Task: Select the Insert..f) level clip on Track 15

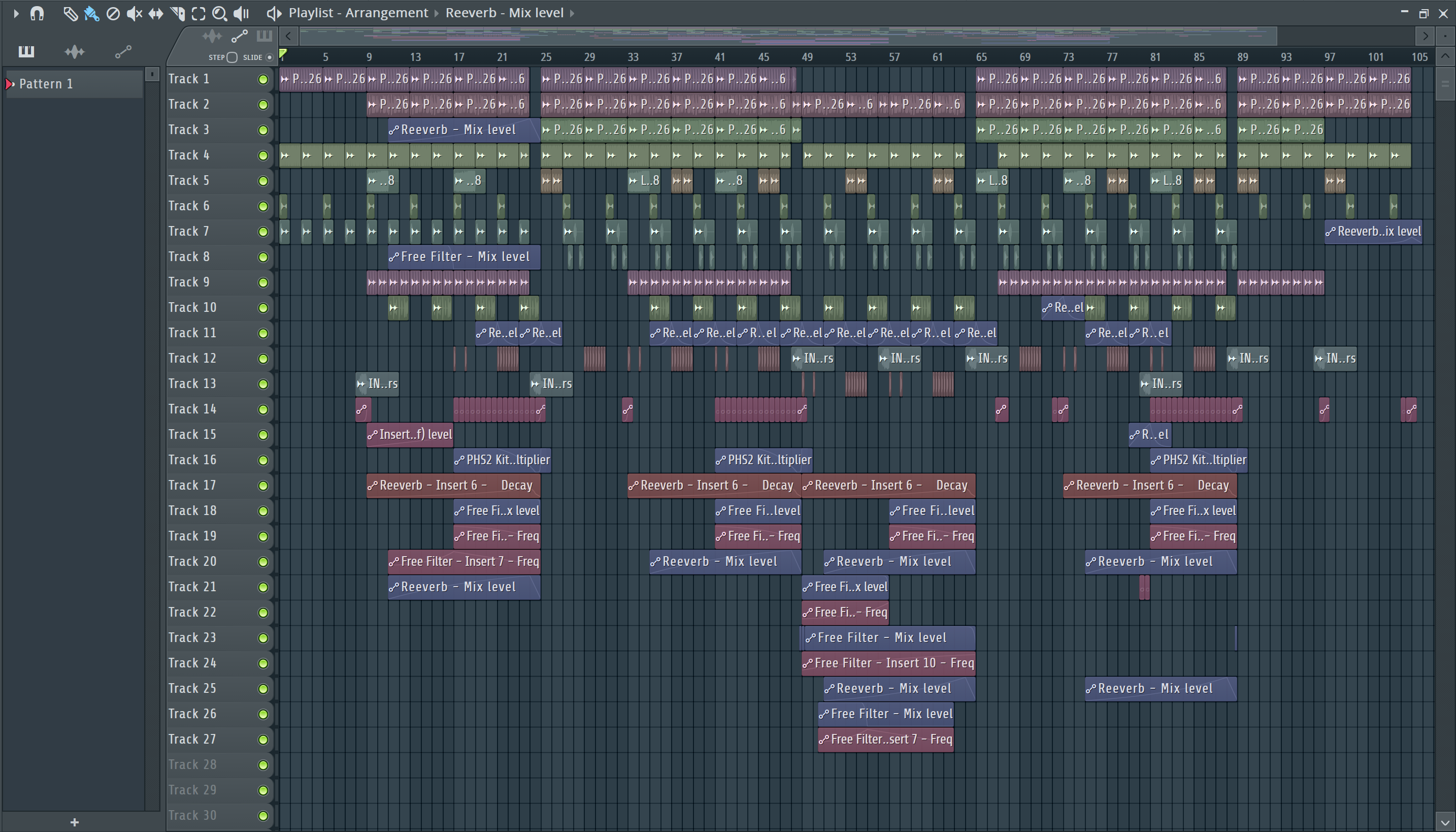Action: click(409, 435)
